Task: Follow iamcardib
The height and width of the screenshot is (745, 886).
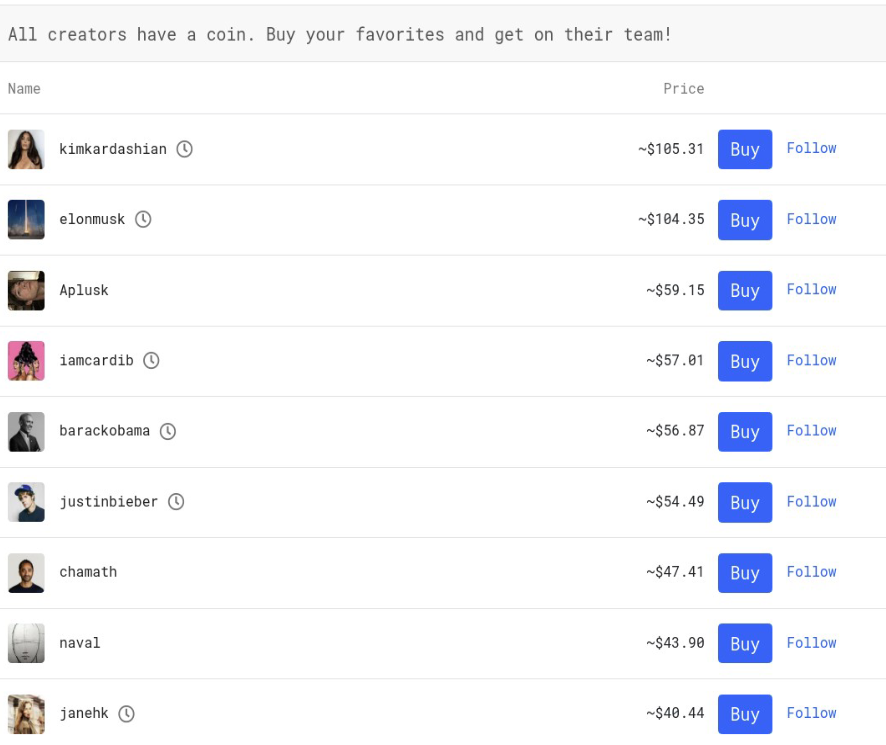Action: (811, 361)
